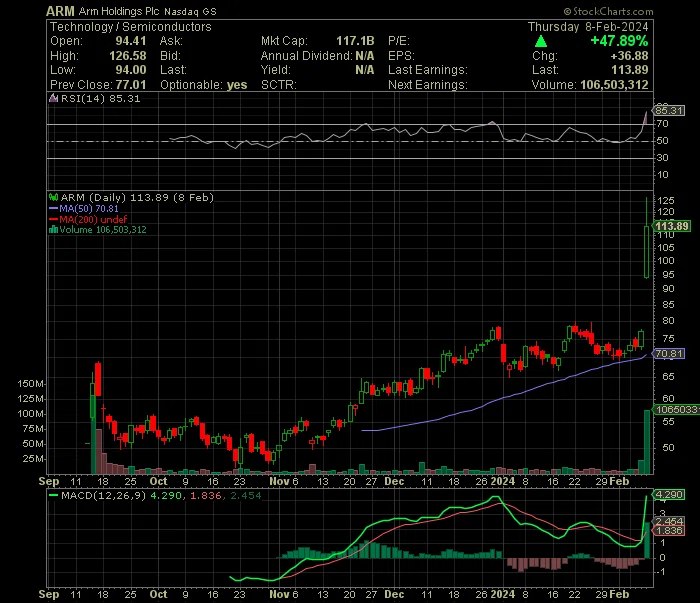Image resolution: width=700 pixels, height=603 pixels.
Task: Click the volume bars icon in legend
Action: click(x=53, y=230)
